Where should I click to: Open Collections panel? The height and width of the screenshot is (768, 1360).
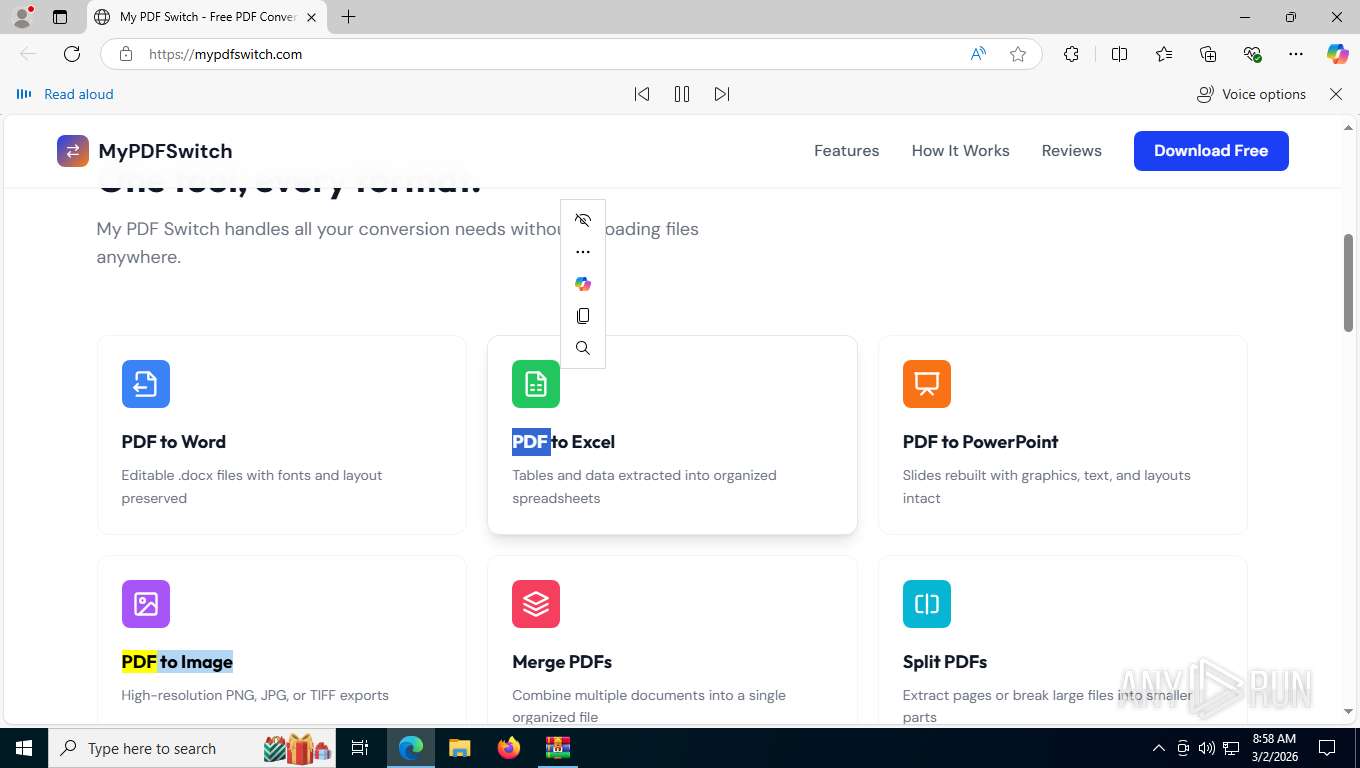coord(1208,54)
